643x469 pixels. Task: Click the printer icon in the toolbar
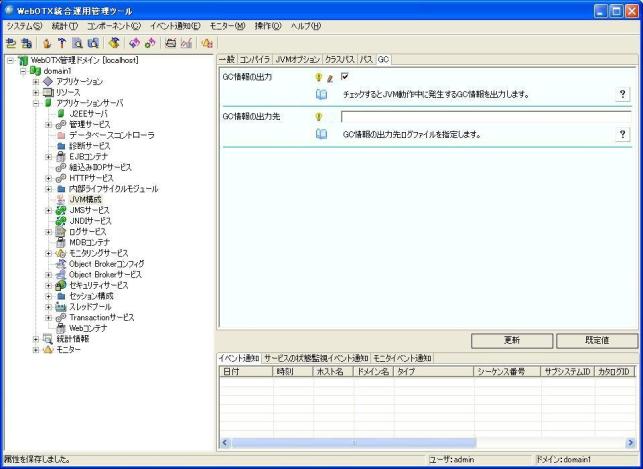coord(171,43)
